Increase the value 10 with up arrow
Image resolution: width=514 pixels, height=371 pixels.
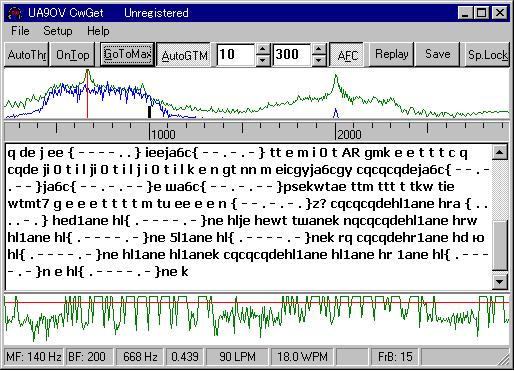(263, 49)
